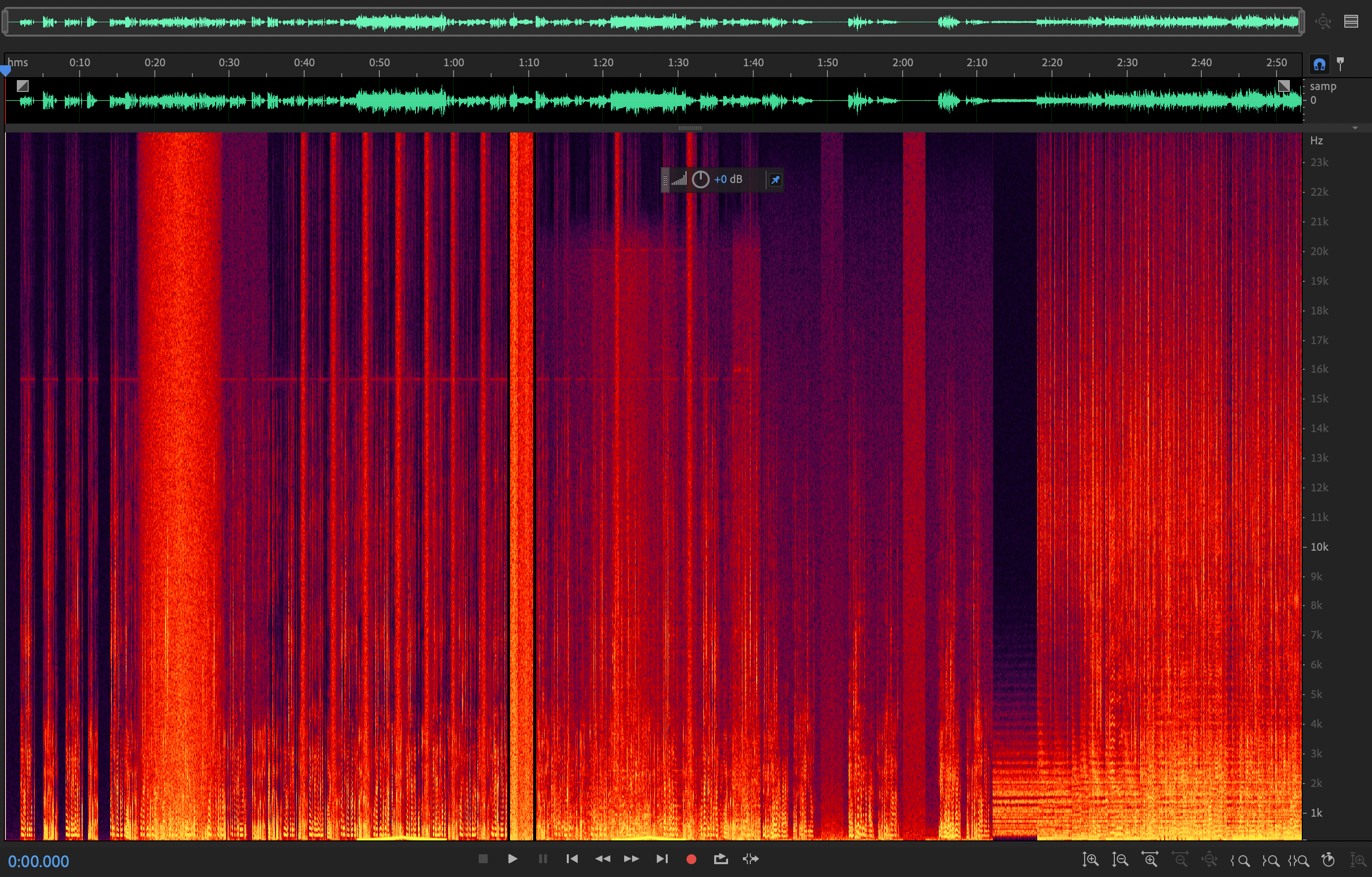Click the 0:00.000 timecode display
The width and height of the screenshot is (1372, 877).
point(38,861)
